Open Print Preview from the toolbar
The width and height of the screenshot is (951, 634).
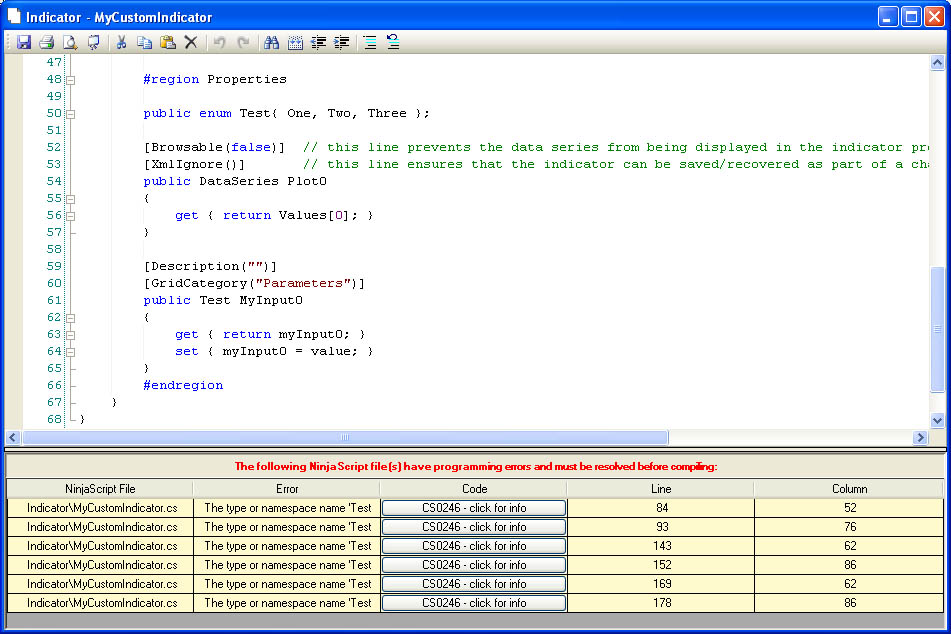pyautogui.click(x=69, y=43)
